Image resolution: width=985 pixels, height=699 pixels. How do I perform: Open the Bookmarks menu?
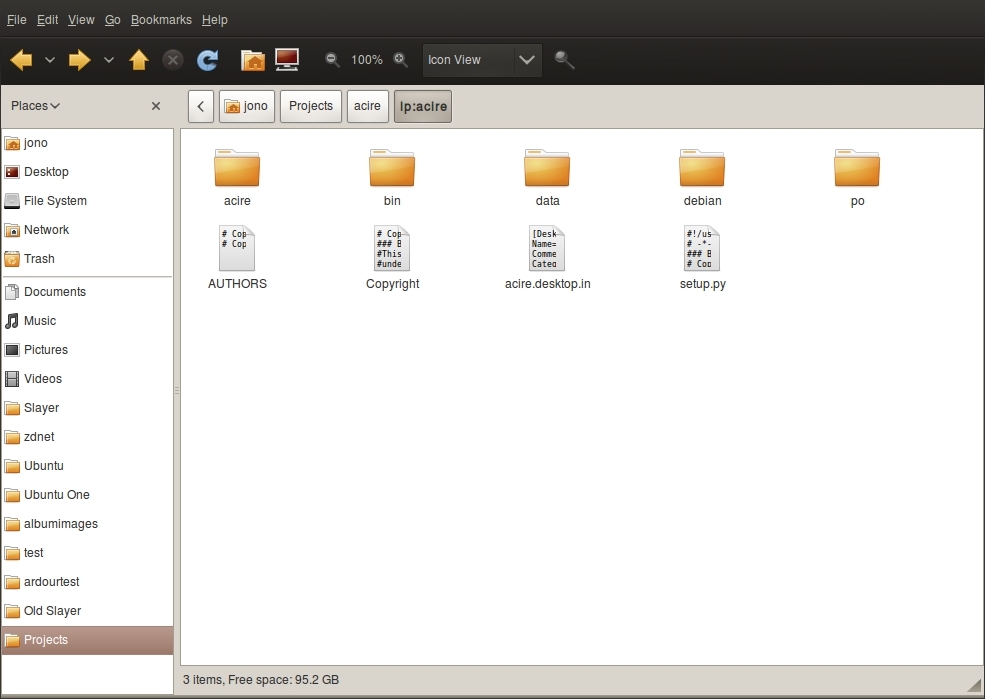click(161, 20)
